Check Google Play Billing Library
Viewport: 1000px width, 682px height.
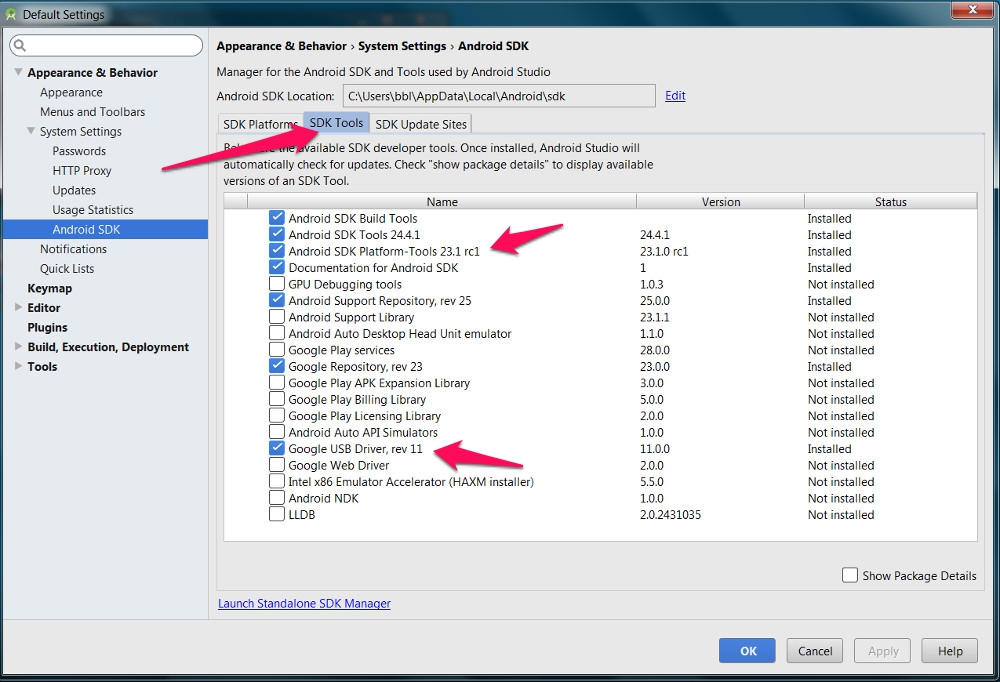point(277,399)
